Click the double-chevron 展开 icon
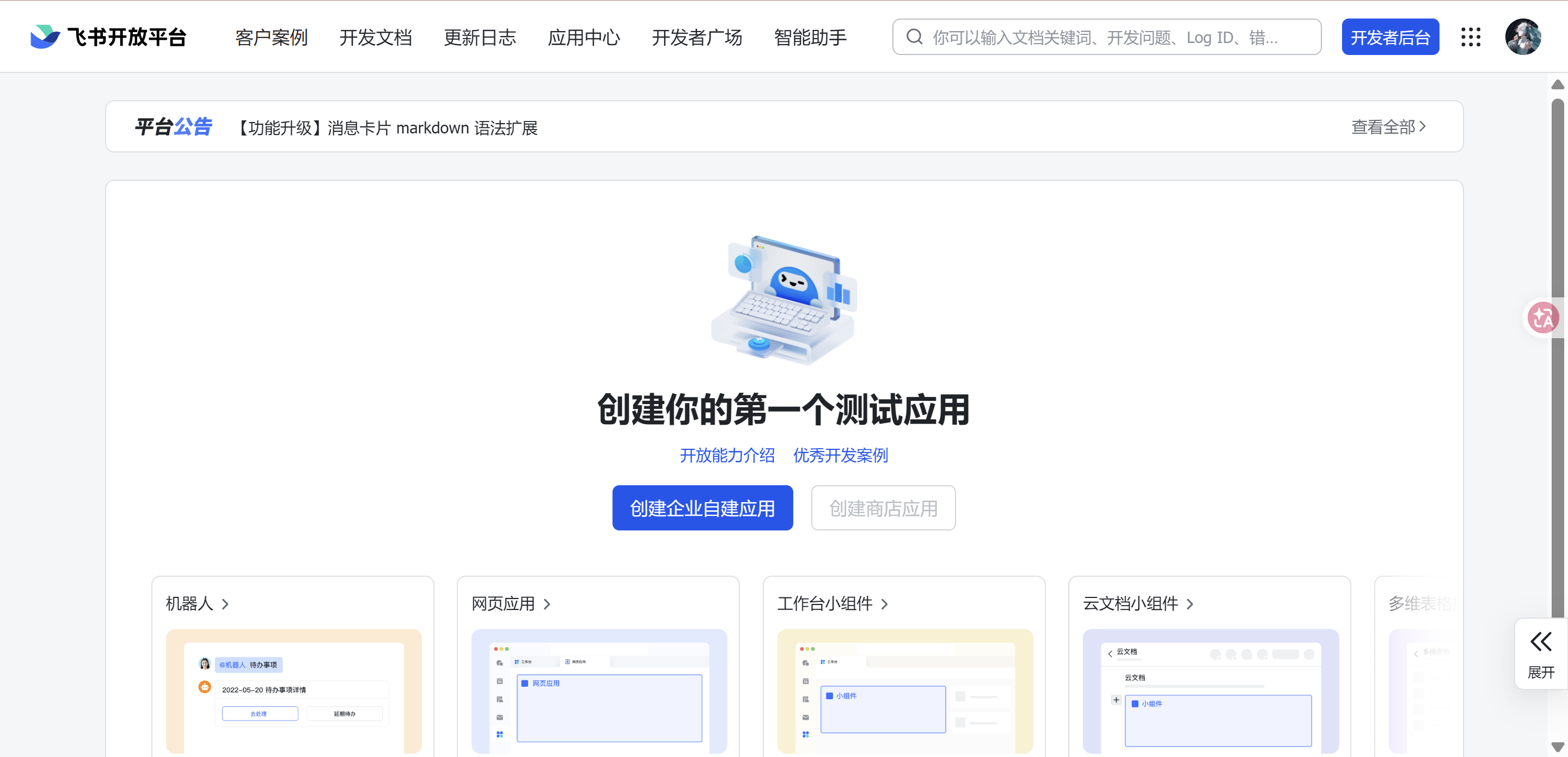Screen dimensions: 1568x757 point(1541,642)
